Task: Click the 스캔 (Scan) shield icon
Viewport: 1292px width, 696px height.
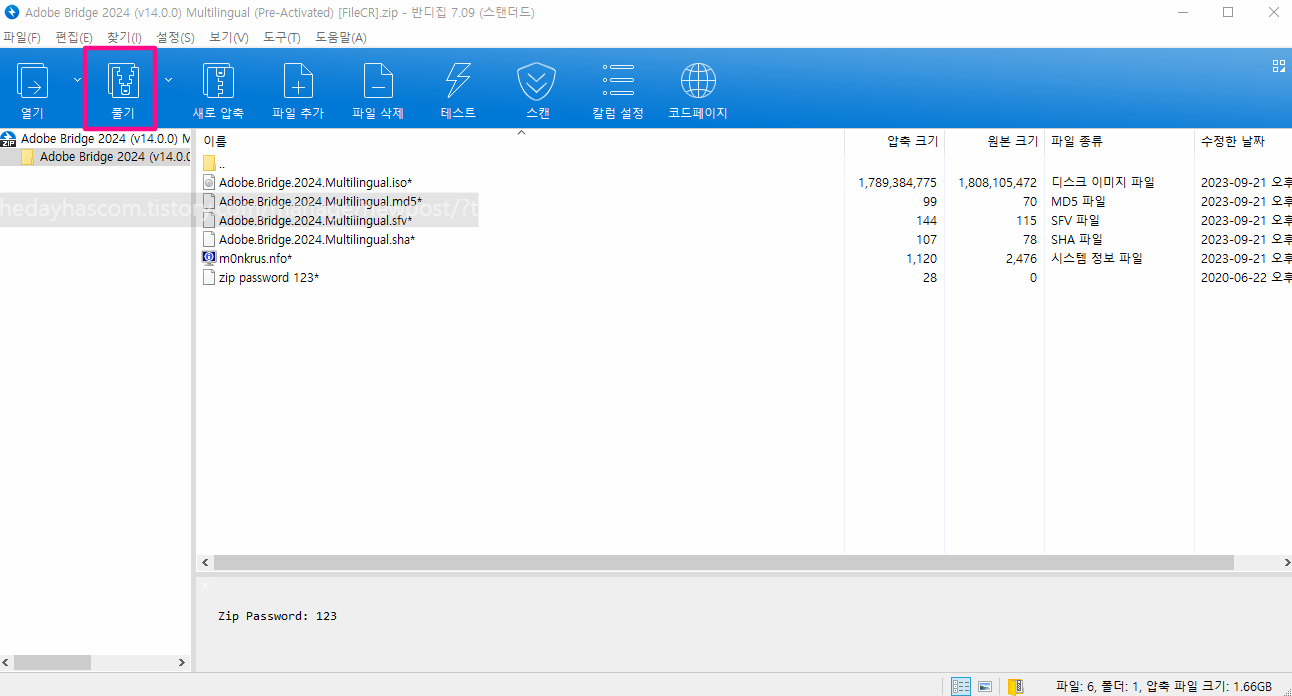Action: 536,80
